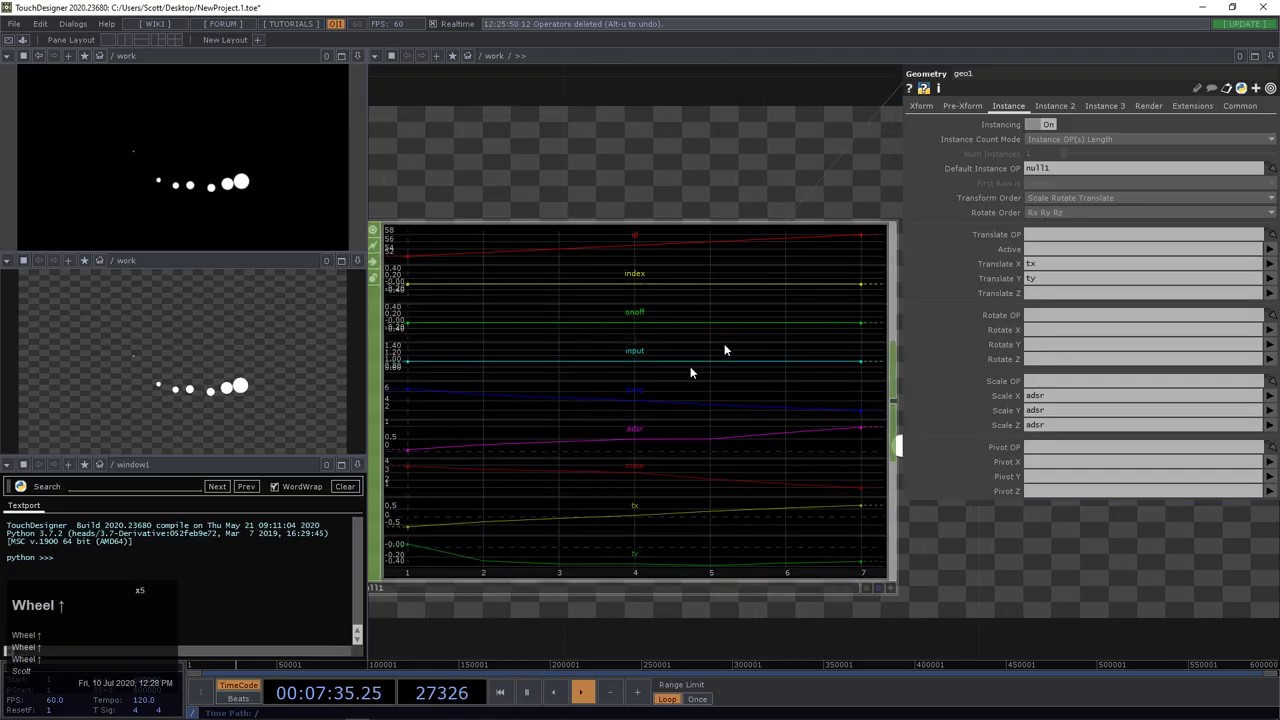Screen dimensions: 1280x720
Task: Click the Python icon next to Search
Action: [20, 487]
